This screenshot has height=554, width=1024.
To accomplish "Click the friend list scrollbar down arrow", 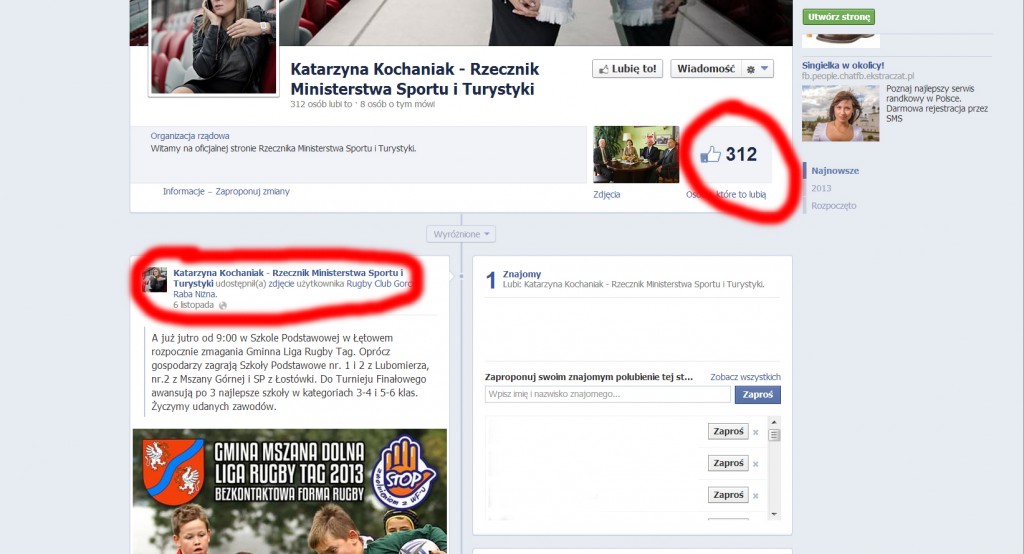I will point(775,514).
